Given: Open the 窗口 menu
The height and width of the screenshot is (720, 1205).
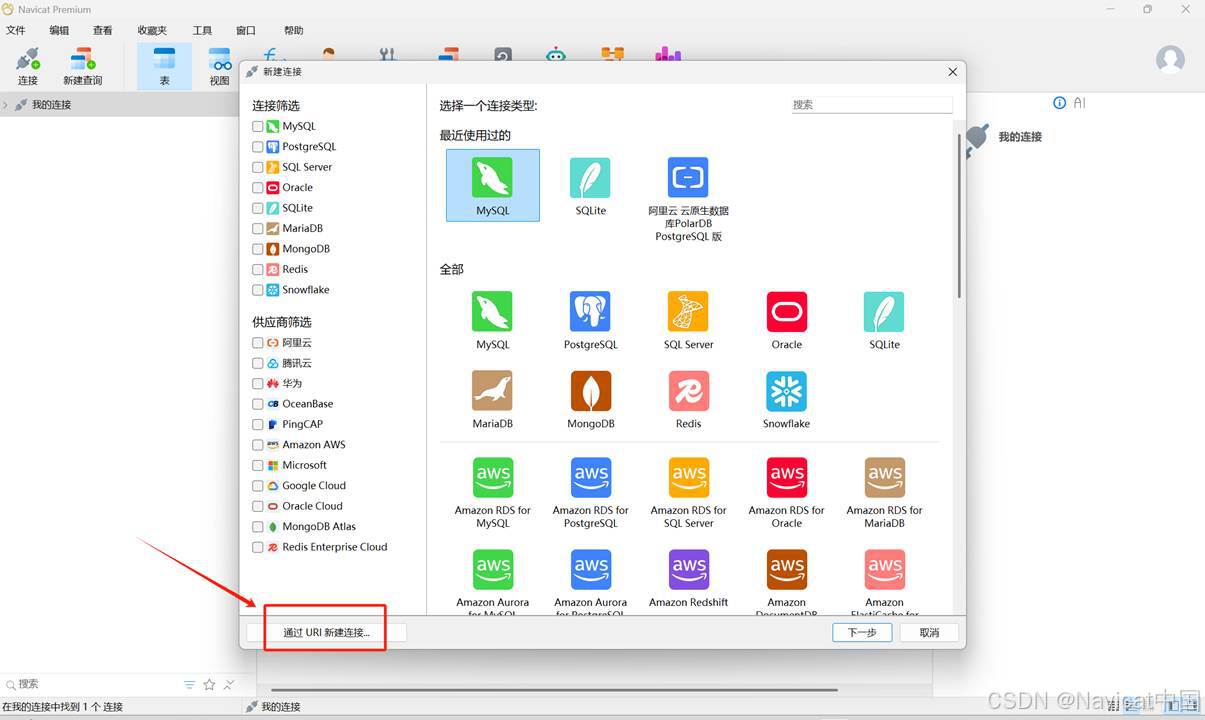Looking at the screenshot, I should pos(245,31).
